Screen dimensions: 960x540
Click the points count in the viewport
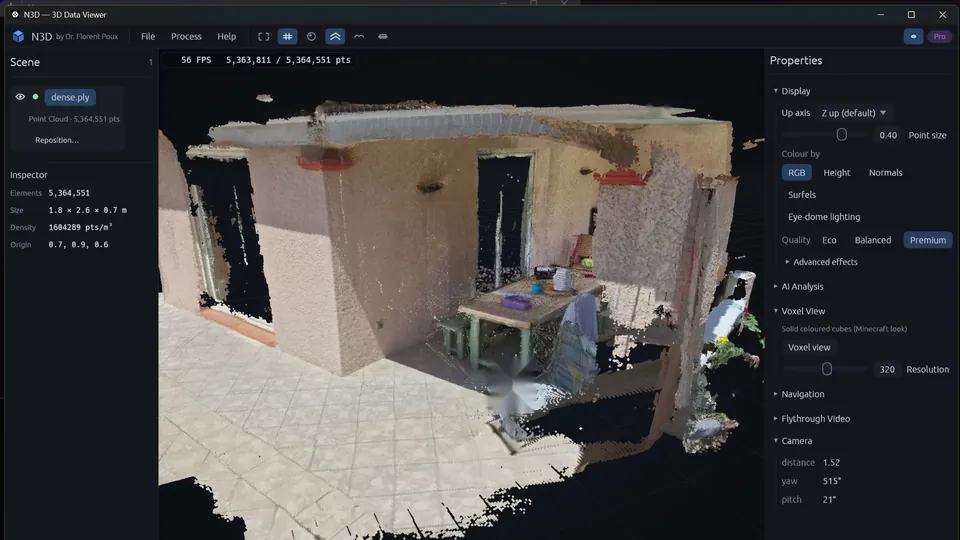point(288,60)
